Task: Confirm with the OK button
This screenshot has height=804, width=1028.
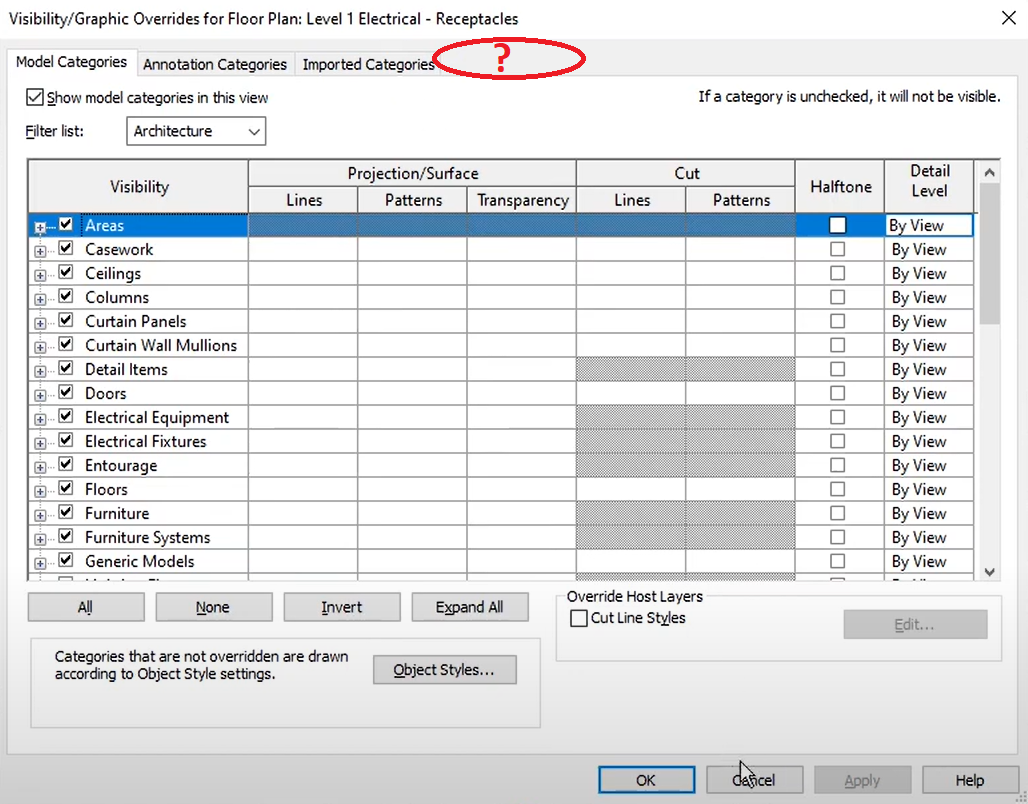Action: [x=646, y=780]
